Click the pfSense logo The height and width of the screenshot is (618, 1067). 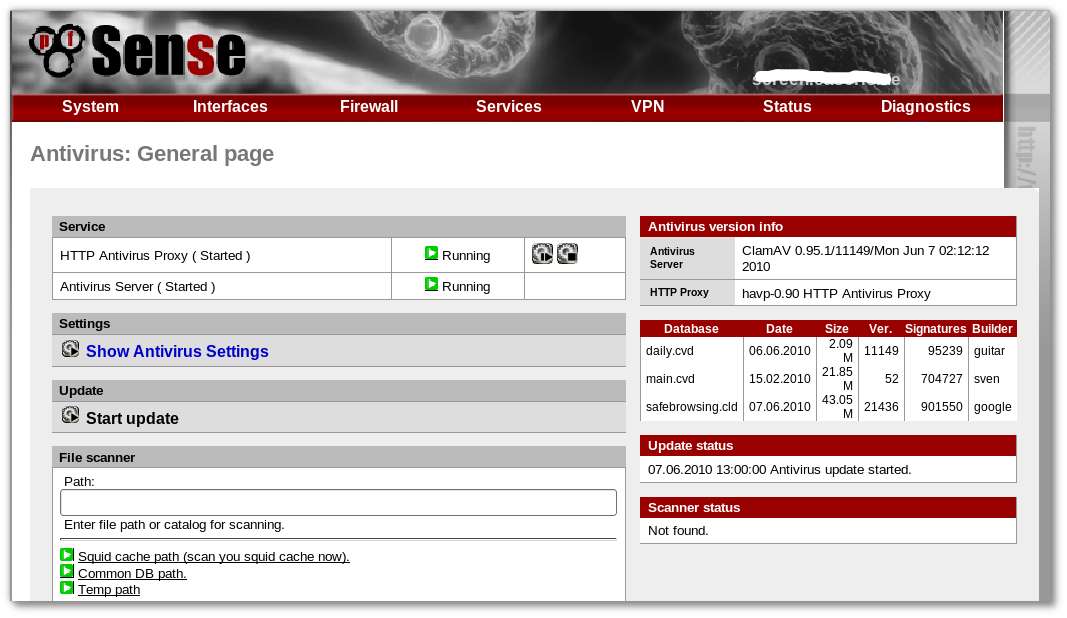[x=137, y=50]
